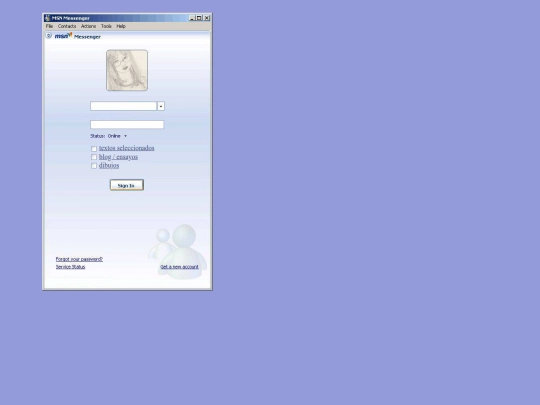The image size is (540, 405).
Task: Minimize the MSN Messenger window
Action: 192,18
